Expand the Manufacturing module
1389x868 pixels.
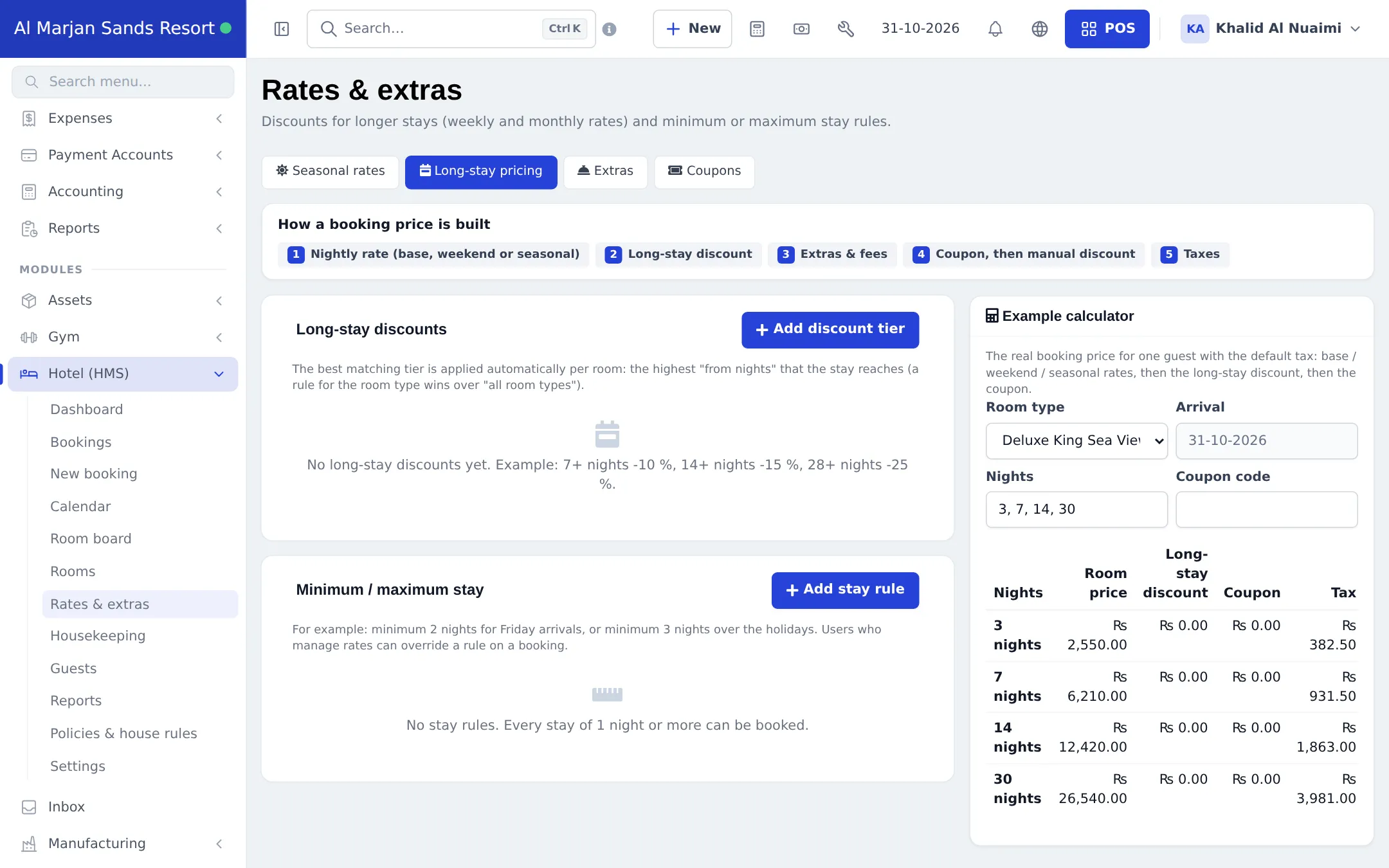pos(123,844)
